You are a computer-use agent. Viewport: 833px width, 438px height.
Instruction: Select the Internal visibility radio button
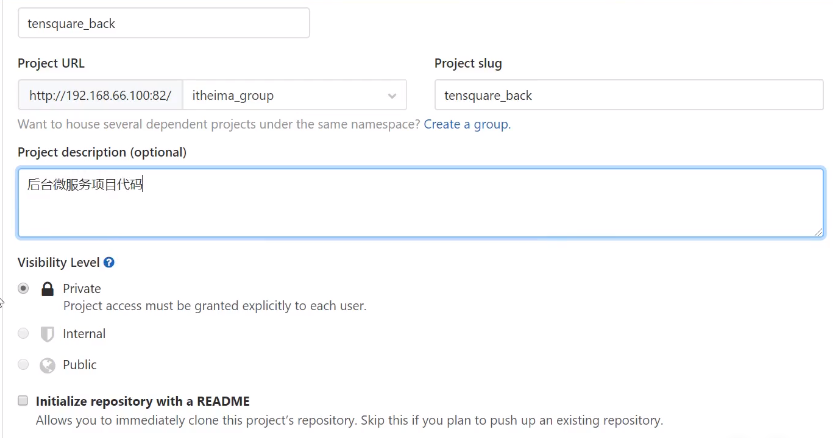23,333
